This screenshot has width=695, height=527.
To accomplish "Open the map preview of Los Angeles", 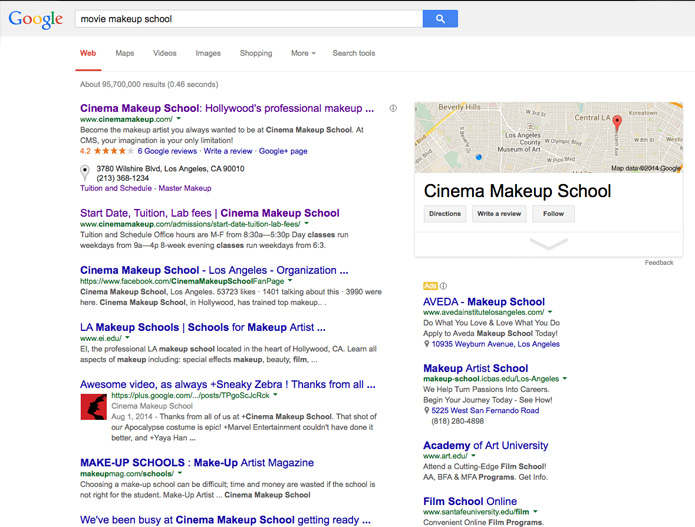I will [548, 137].
